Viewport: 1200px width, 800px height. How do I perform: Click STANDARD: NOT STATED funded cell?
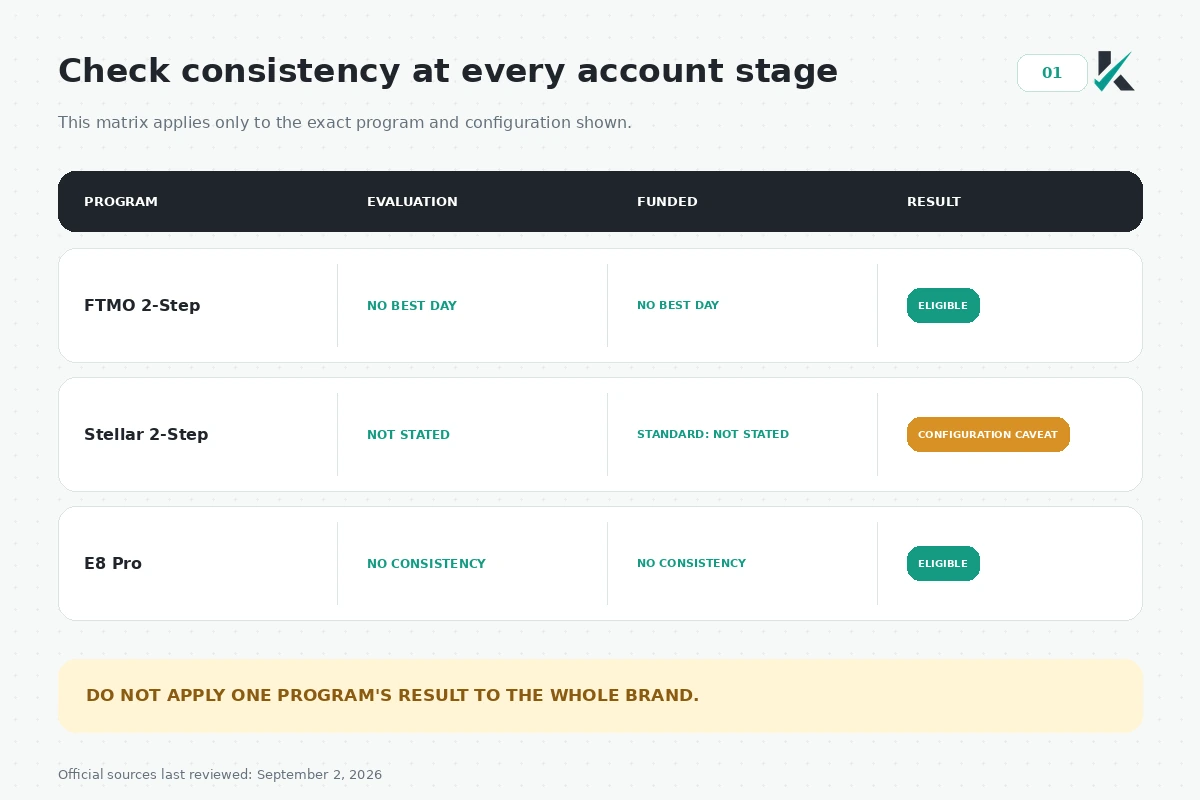pos(713,434)
